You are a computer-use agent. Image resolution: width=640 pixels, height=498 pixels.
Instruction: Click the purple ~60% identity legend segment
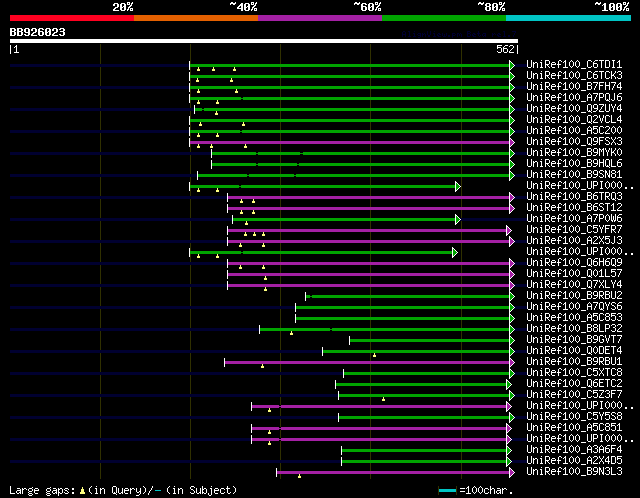(320, 18)
